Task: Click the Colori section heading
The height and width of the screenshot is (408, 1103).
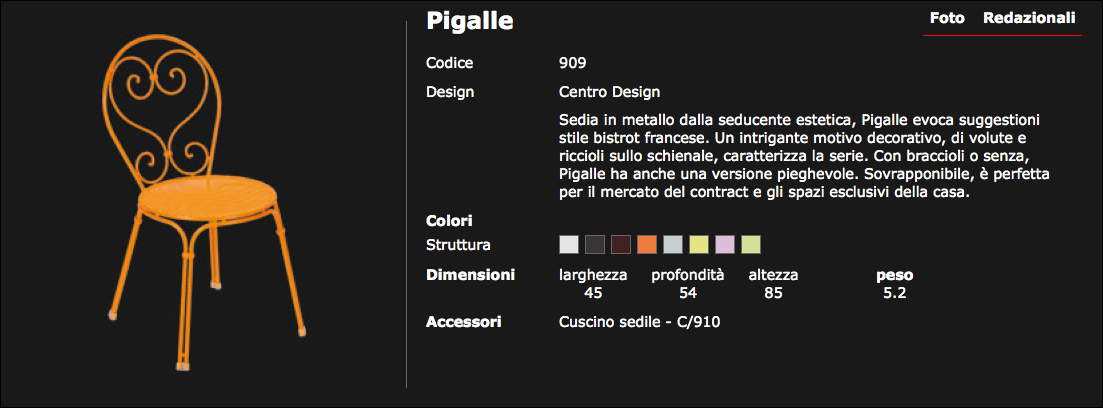Action: point(449,220)
